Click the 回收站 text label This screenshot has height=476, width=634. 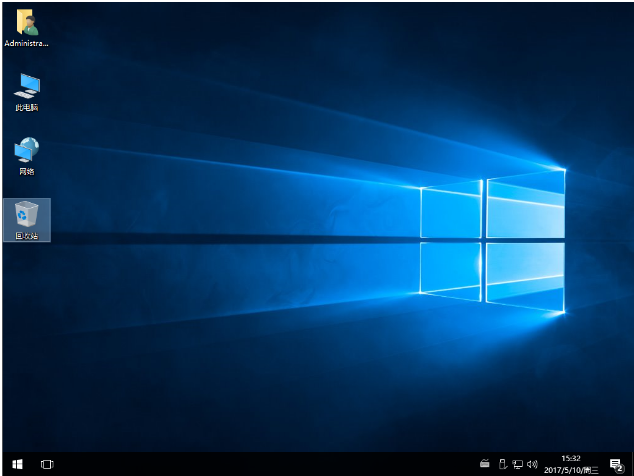26,236
